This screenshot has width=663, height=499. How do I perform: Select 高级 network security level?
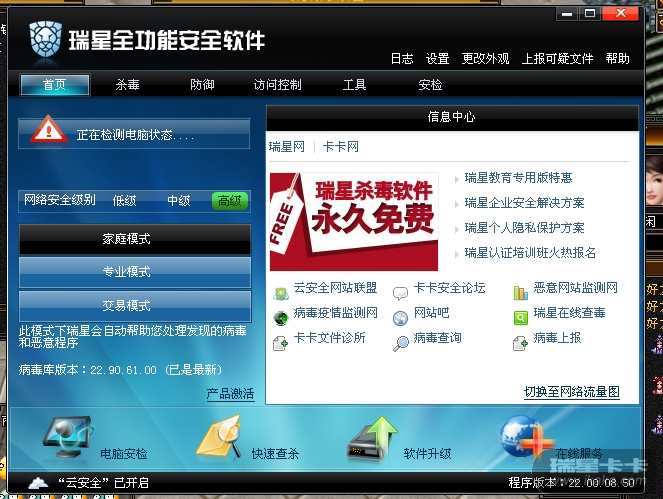(230, 201)
